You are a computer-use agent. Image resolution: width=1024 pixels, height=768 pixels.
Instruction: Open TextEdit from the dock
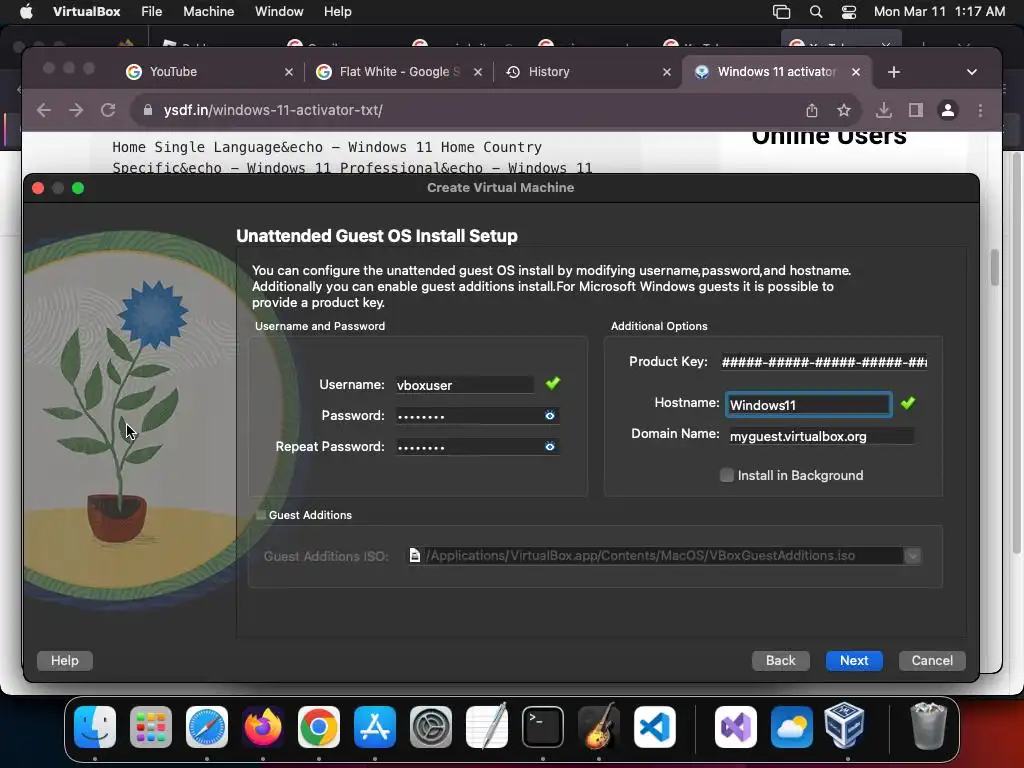pyautogui.click(x=487, y=727)
